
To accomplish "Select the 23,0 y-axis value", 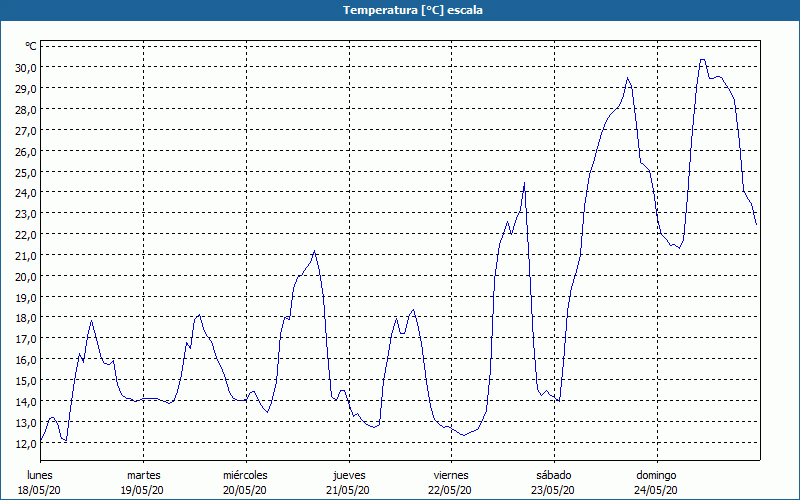I will [x=25, y=213].
